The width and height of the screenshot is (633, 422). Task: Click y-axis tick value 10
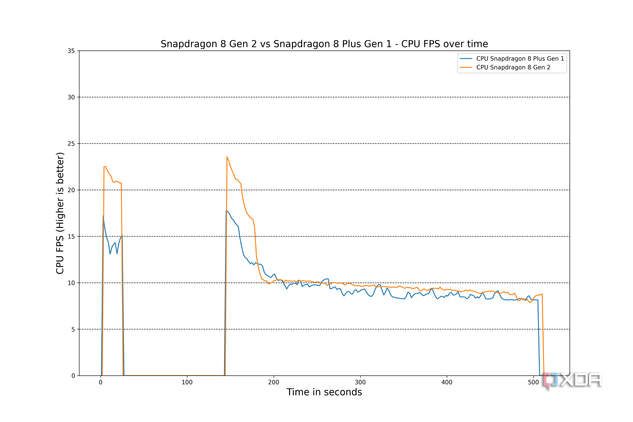pyautogui.click(x=71, y=283)
